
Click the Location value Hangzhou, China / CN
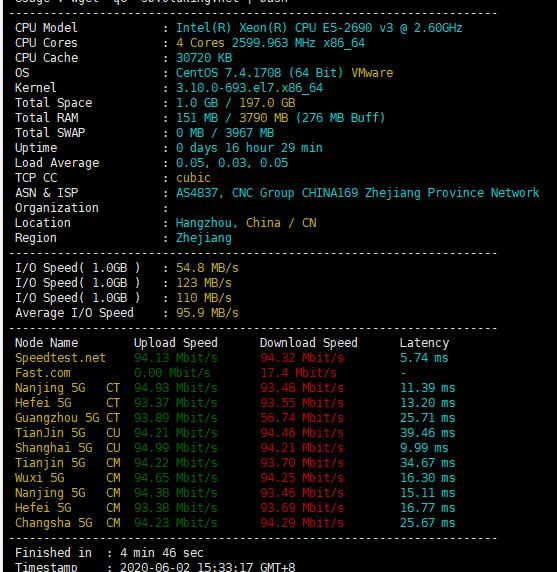click(246, 223)
